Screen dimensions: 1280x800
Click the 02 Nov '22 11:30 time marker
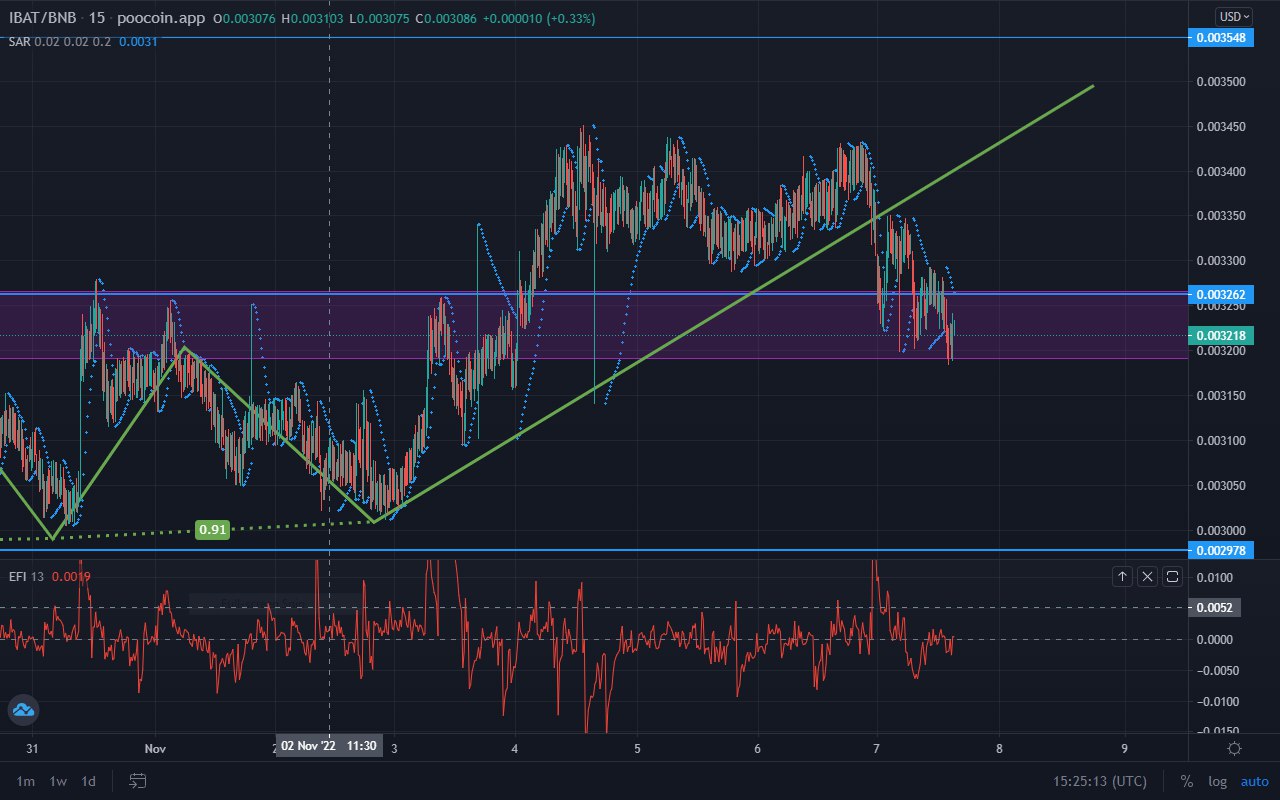click(329, 746)
